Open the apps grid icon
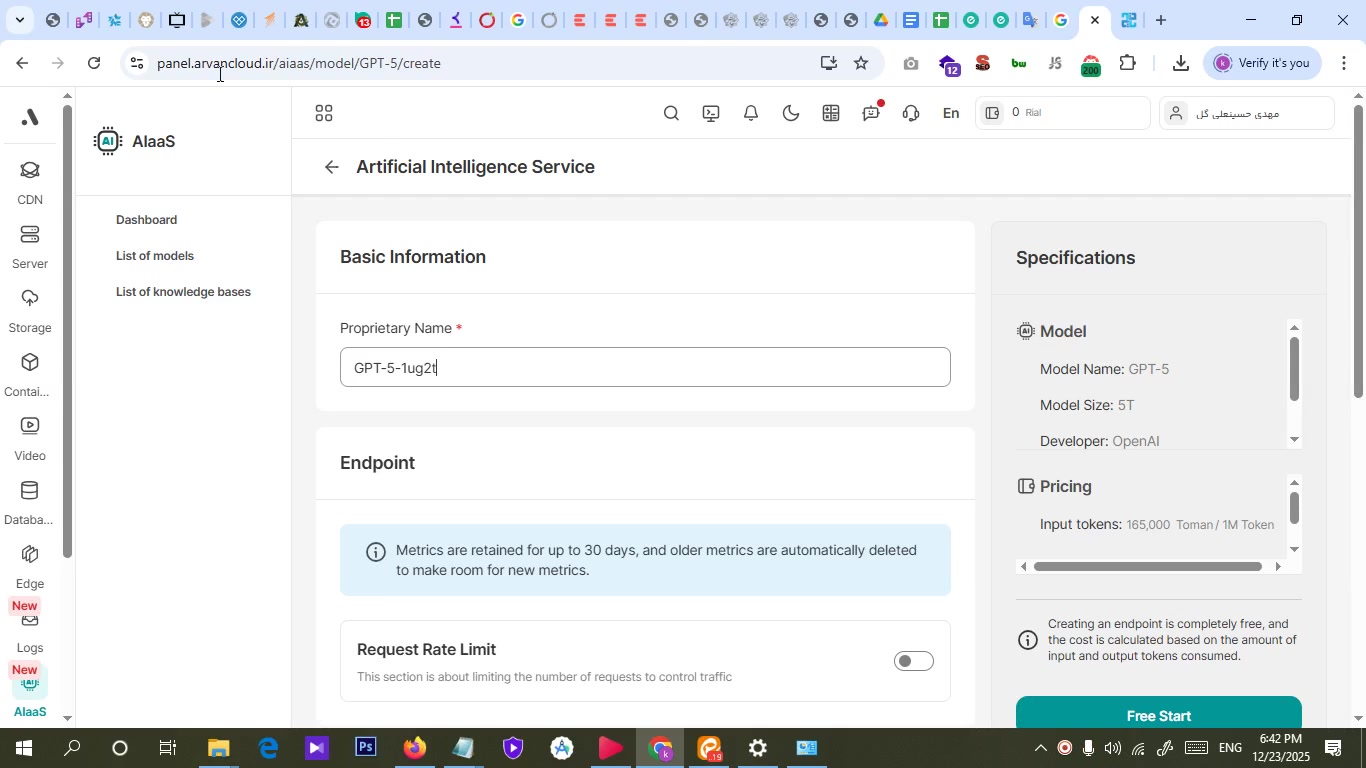Image resolution: width=1366 pixels, height=768 pixels. (x=323, y=114)
